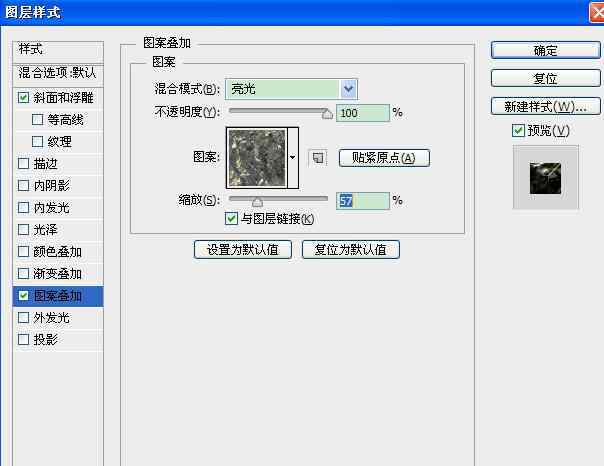Toggle the 与图层链接 checkbox
Image resolution: width=604 pixels, height=466 pixels.
coord(231,219)
